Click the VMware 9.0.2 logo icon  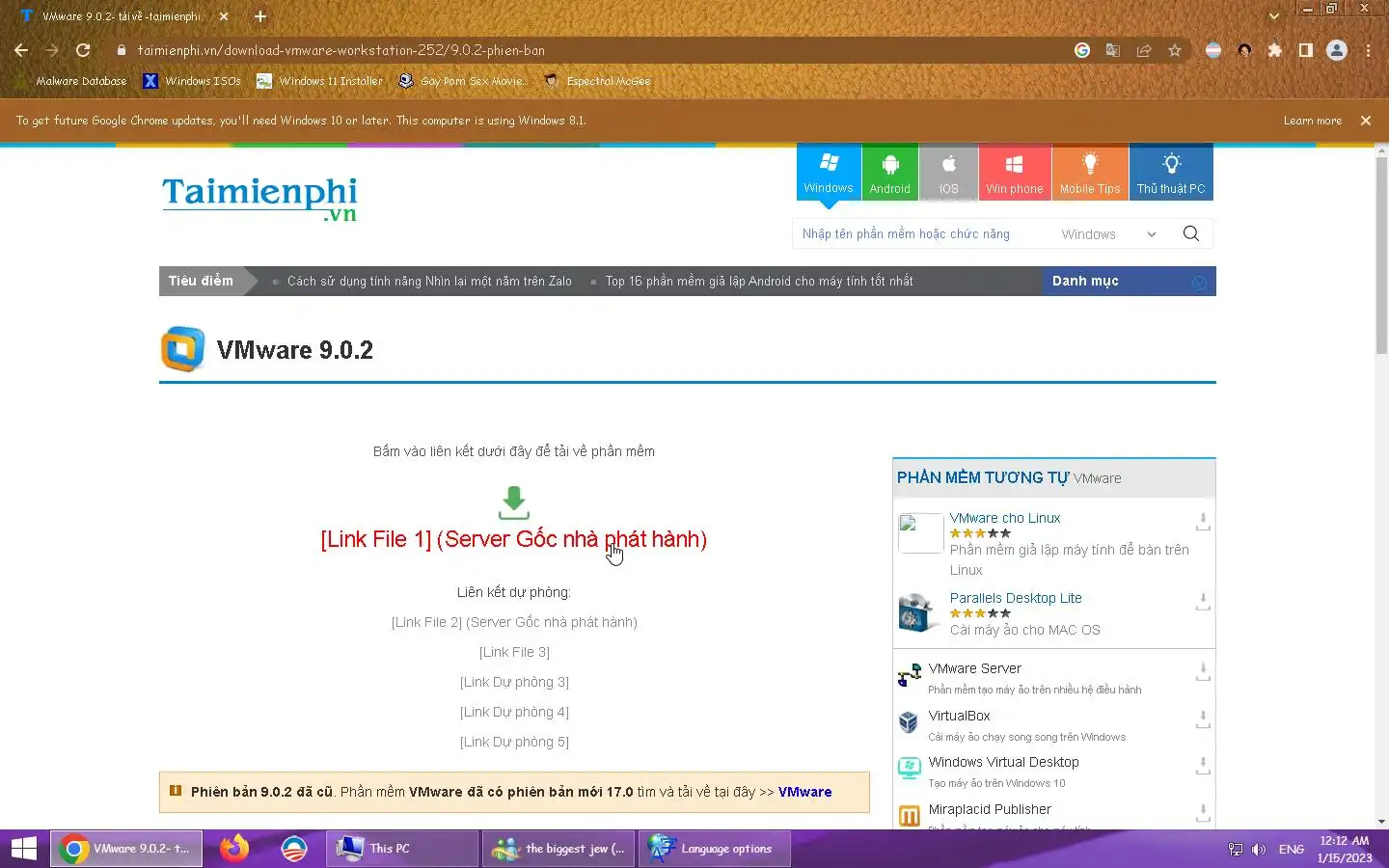click(182, 349)
